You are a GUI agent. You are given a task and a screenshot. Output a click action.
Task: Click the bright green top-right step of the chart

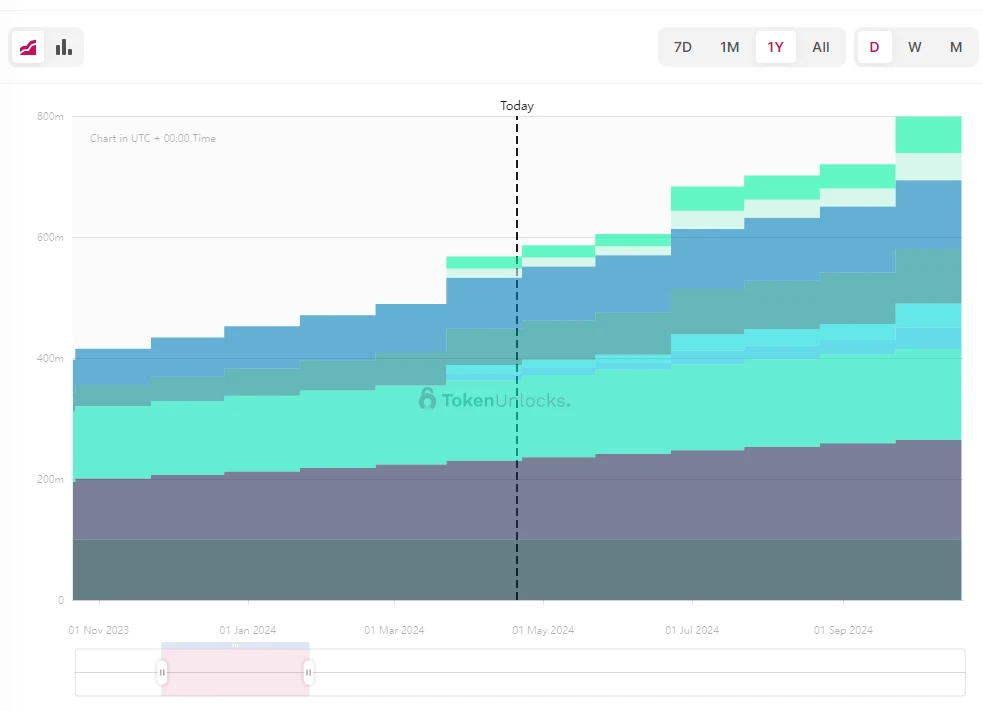pos(928,134)
